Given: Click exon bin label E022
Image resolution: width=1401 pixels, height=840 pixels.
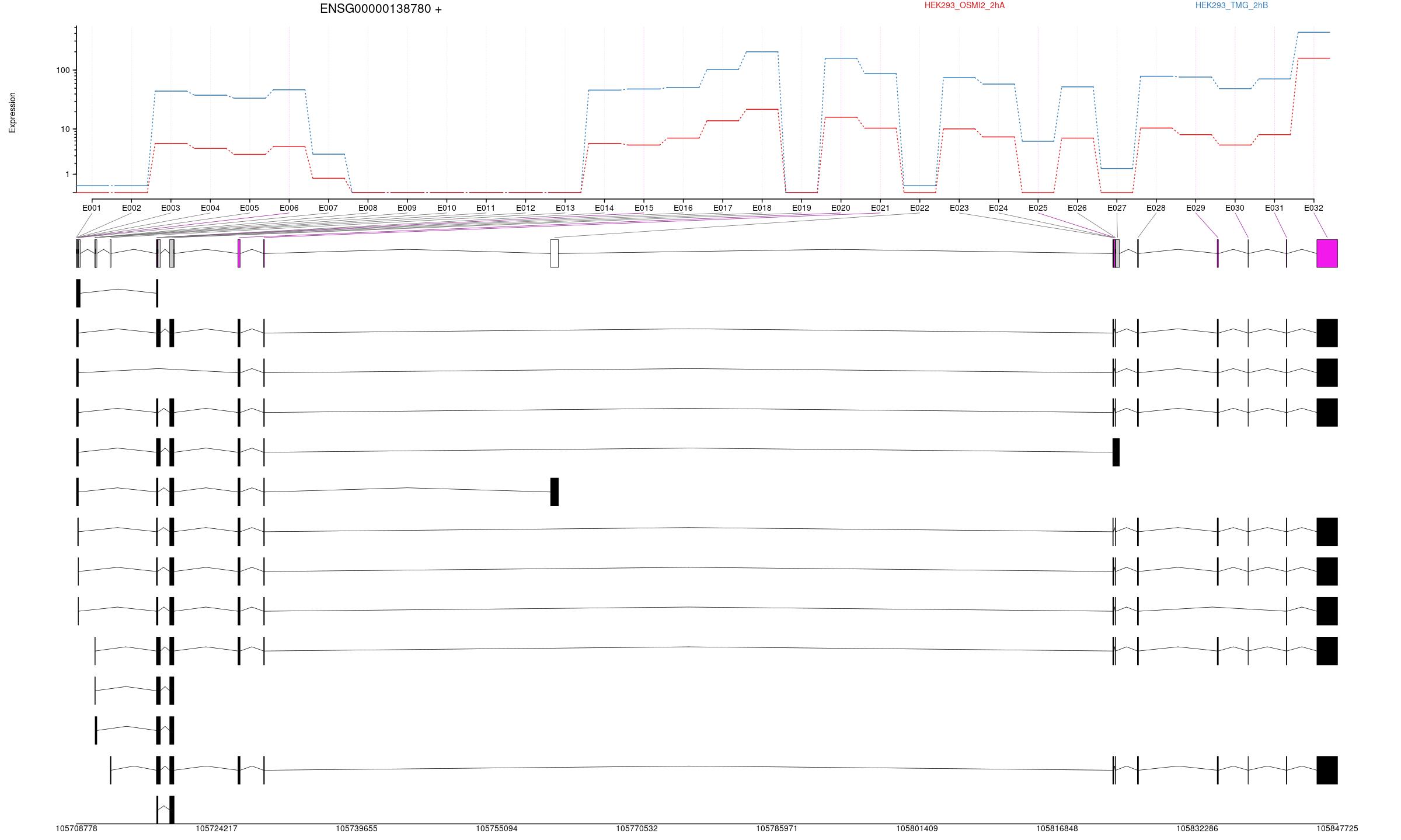Looking at the screenshot, I should point(919,208).
